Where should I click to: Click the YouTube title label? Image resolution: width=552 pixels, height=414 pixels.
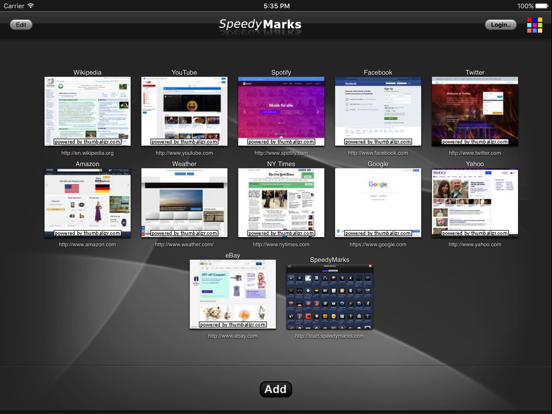click(184, 73)
